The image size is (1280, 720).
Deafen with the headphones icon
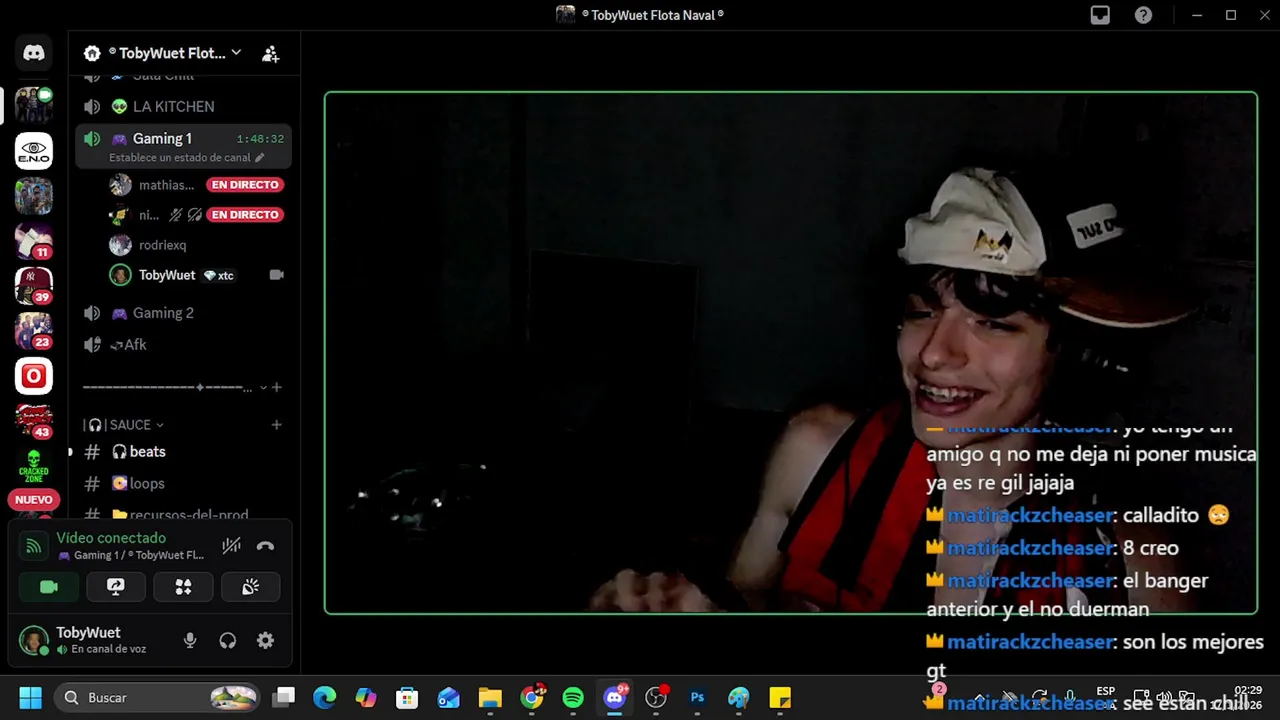tap(228, 641)
